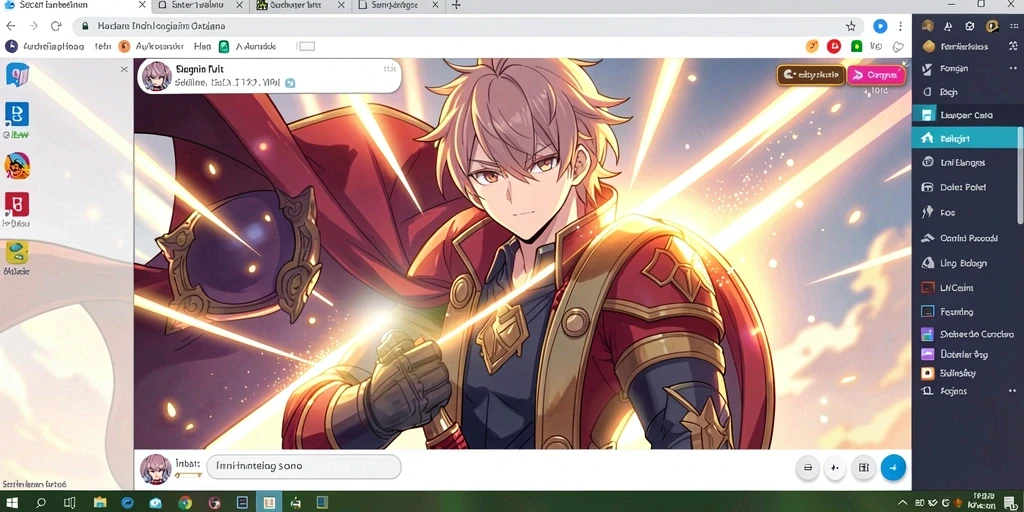Open three-dot menu in character header card

(389, 68)
